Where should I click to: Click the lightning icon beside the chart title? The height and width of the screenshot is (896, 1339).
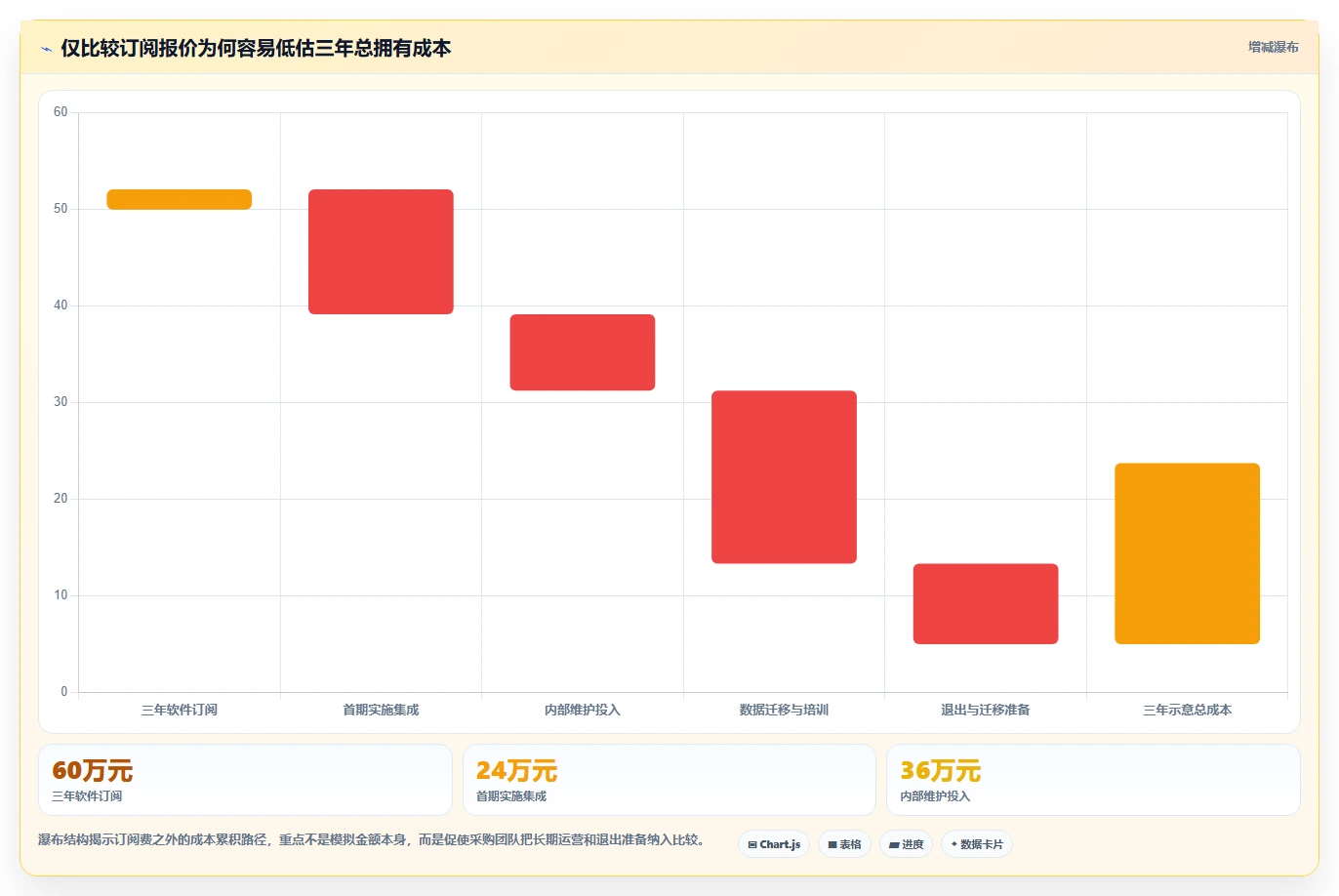click(46, 49)
